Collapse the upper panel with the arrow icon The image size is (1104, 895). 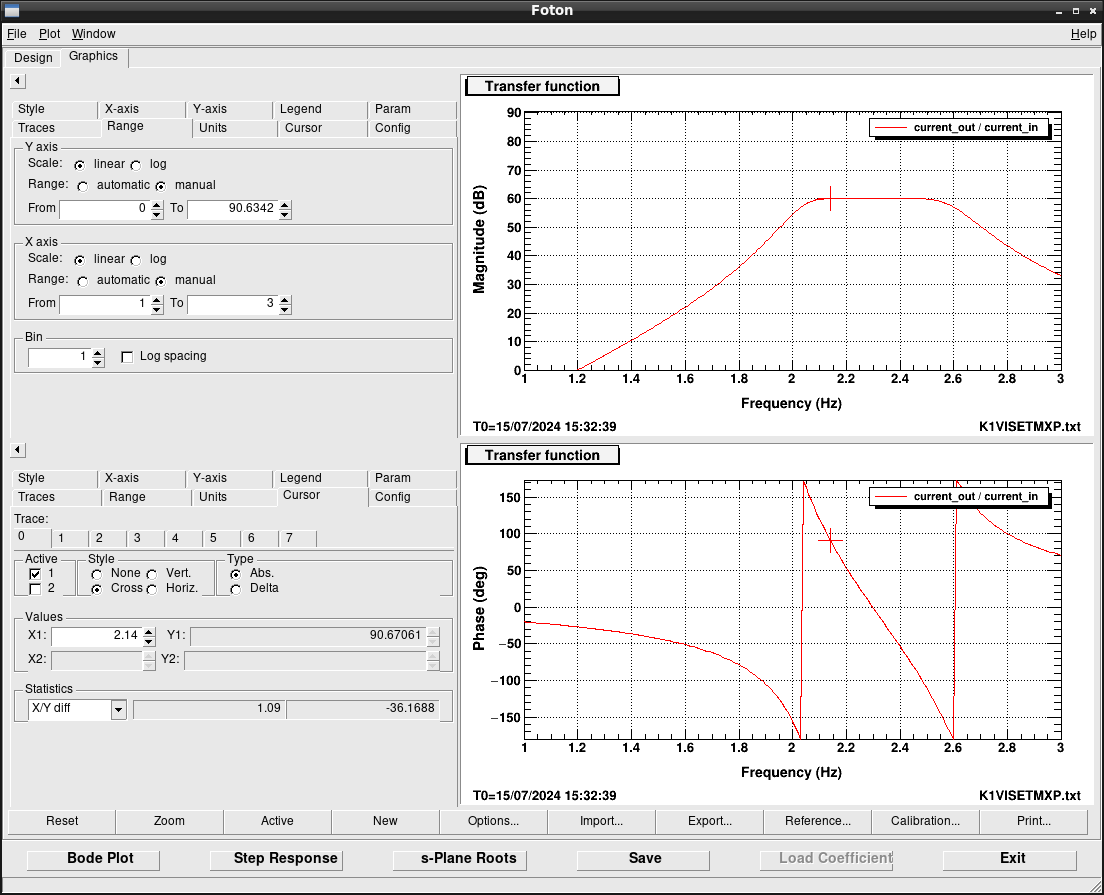click(17, 80)
